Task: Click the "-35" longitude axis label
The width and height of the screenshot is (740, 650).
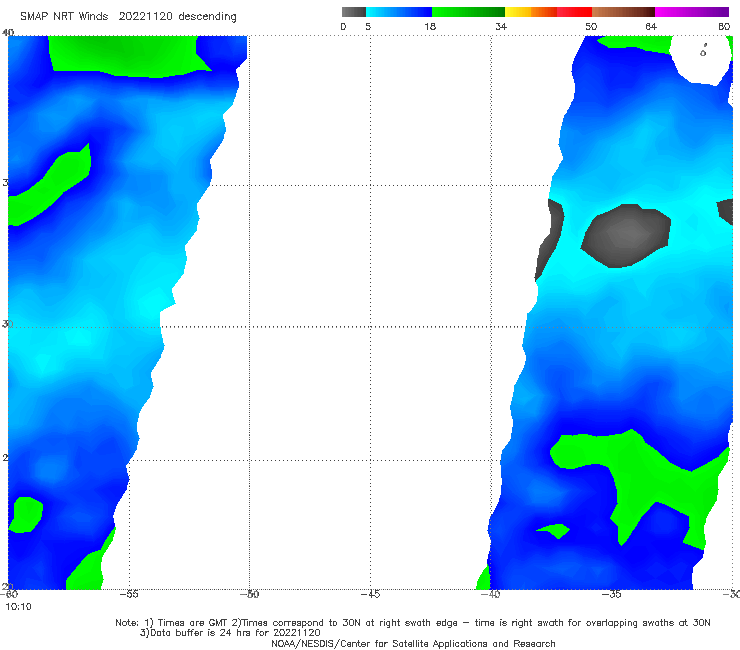Action: click(612, 594)
